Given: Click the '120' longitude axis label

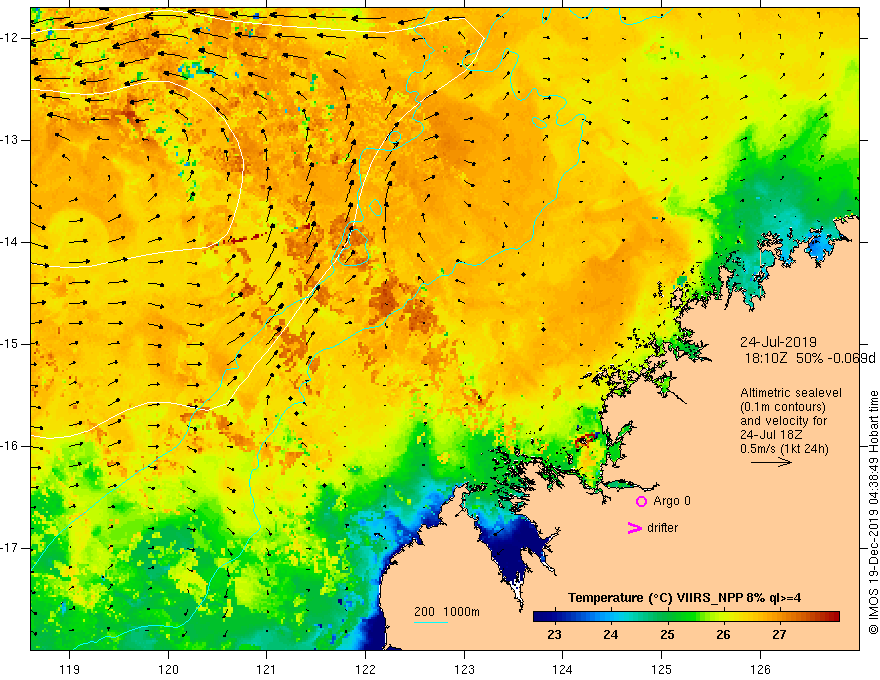Looking at the screenshot, I should 168,669.
